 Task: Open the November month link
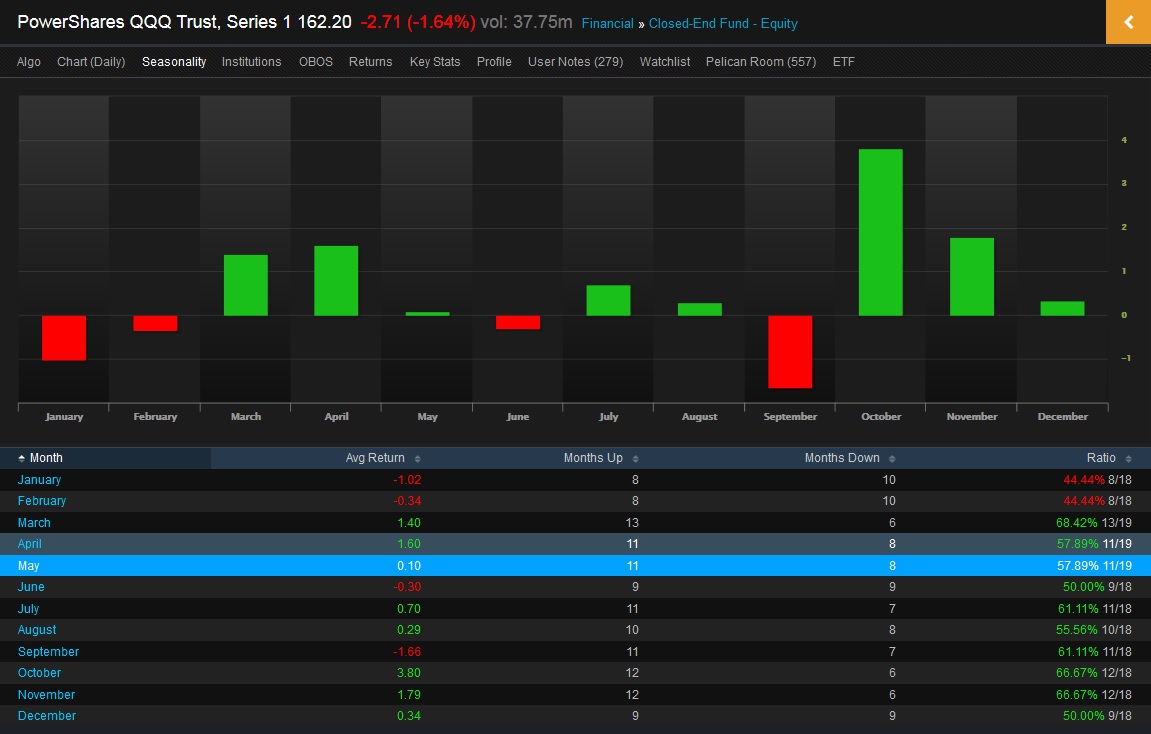[46, 694]
